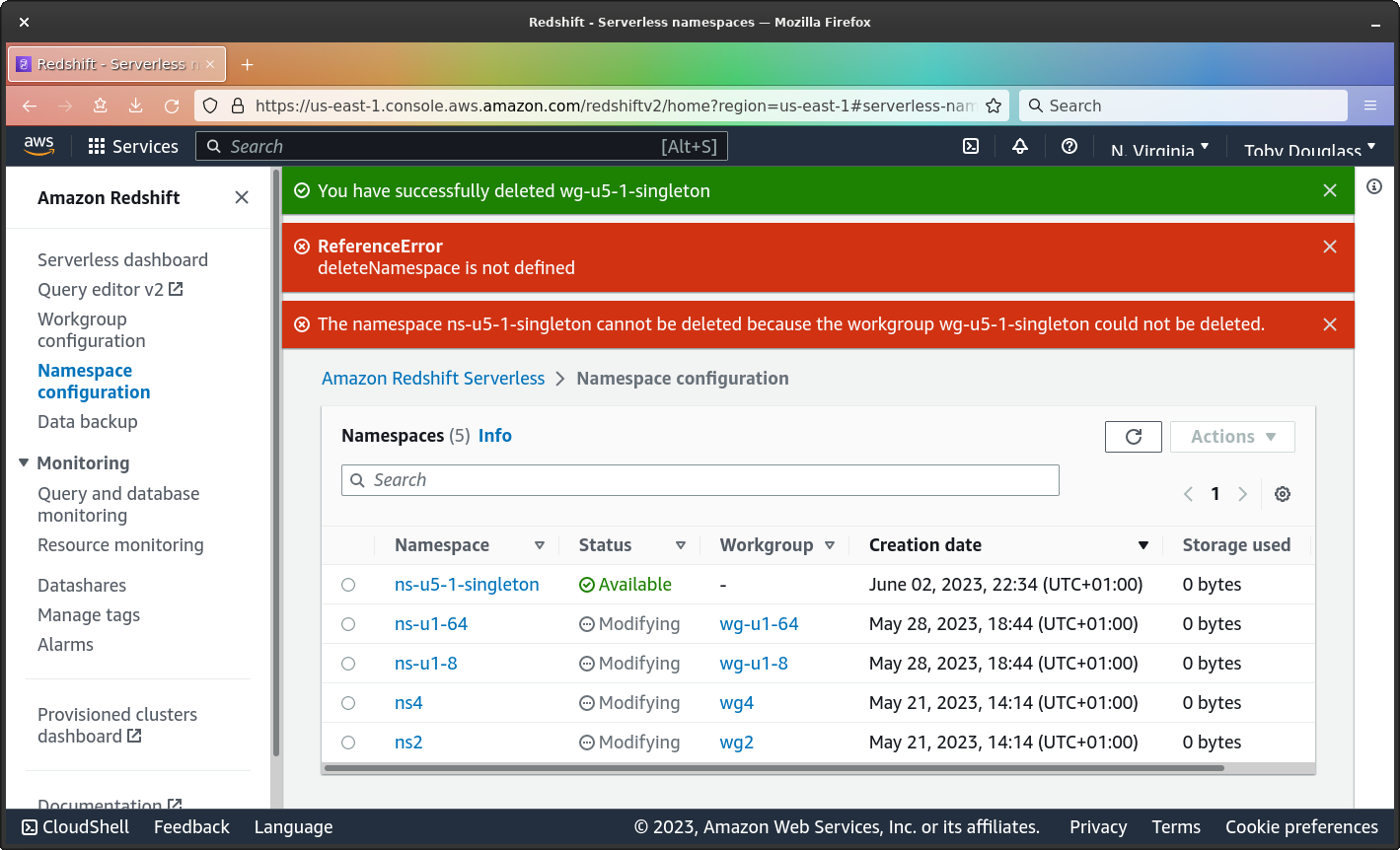Viewport: 1400px width, 850px height.
Task: Open the info panel icon at right edge
Action: click(1374, 186)
